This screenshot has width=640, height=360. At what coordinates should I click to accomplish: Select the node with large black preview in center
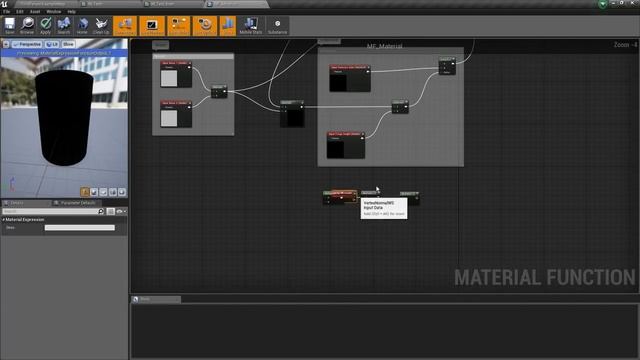click(292, 114)
